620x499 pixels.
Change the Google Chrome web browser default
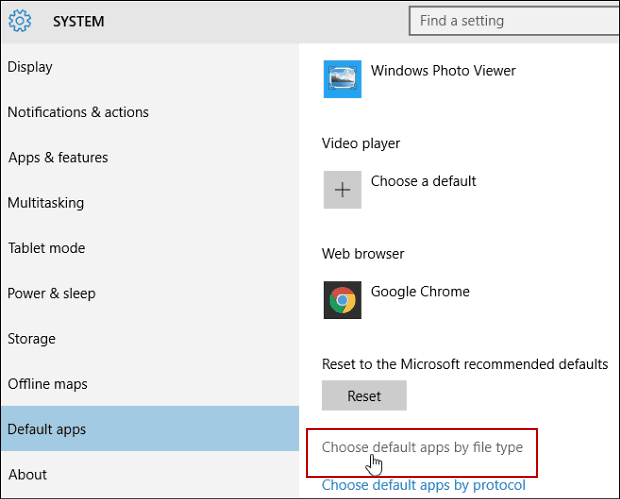pyautogui.click(x=420, y=291)
